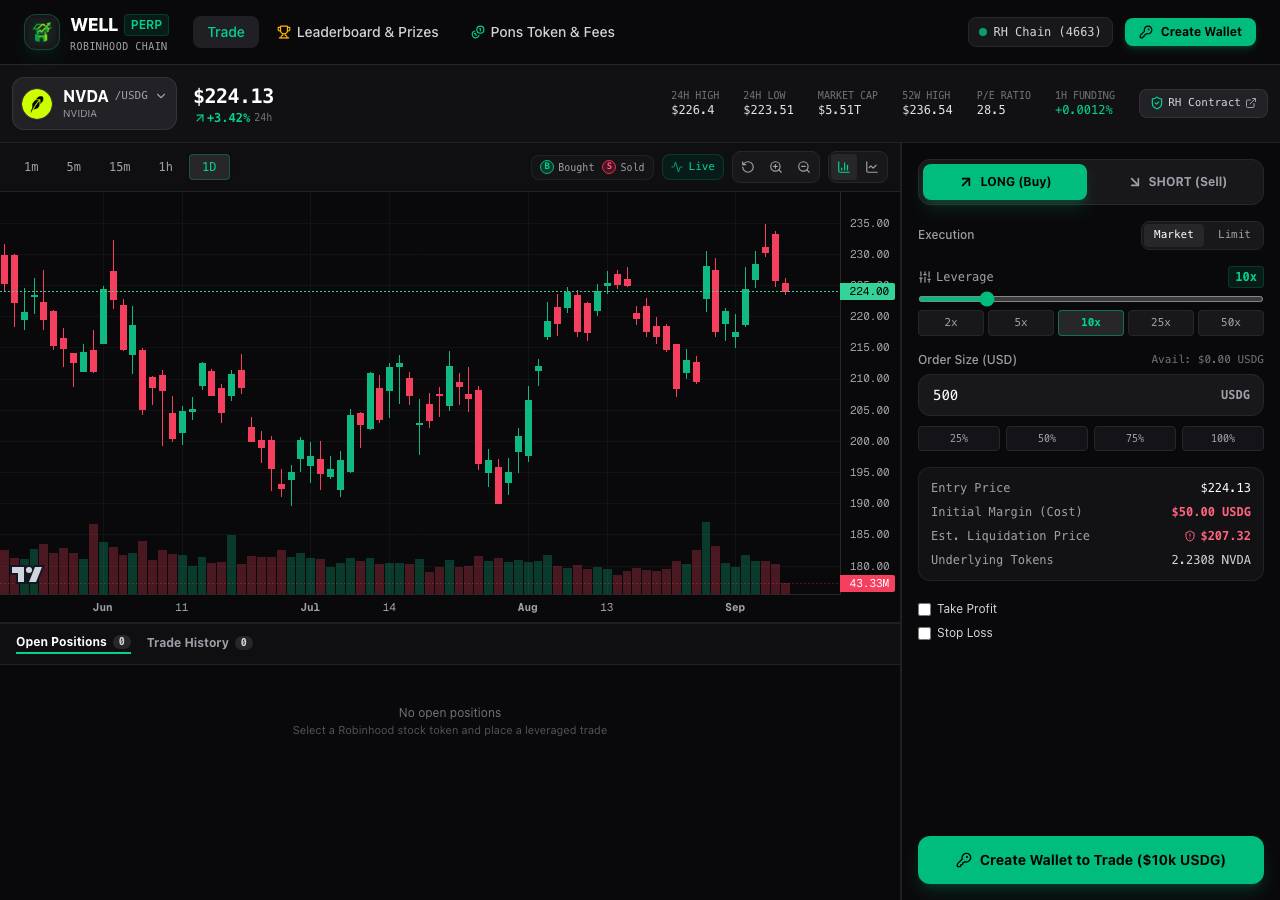Click the $236.54 52W high value
Screen dimensions: 1280x900
click(x=927, y=110)
